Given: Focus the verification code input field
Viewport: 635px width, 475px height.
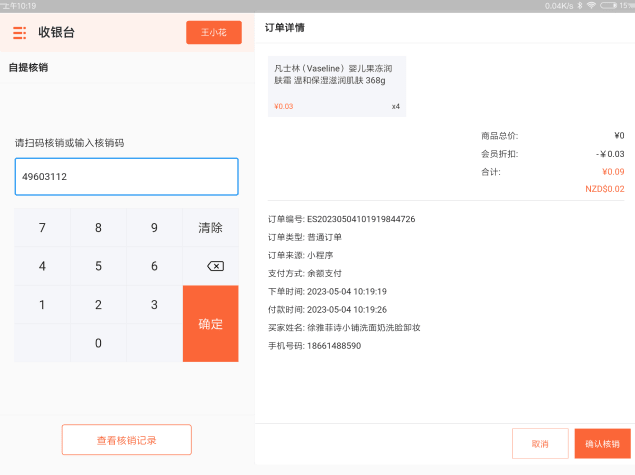Looking at the screenshot, I should 127,177.
